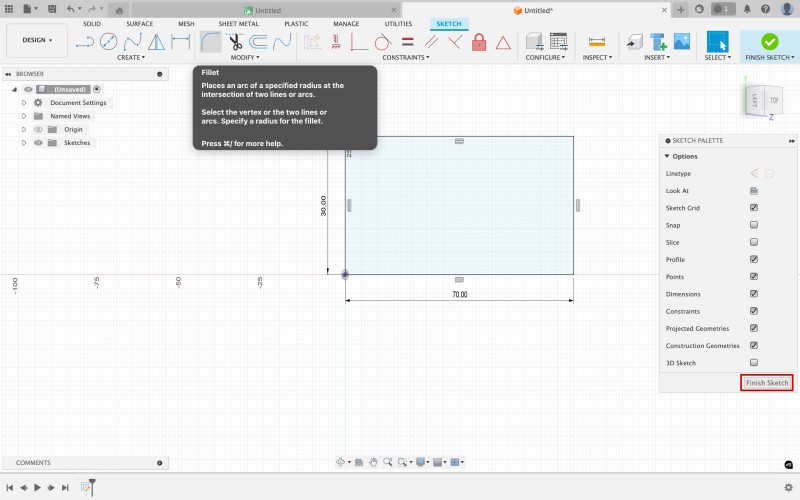
Task: Collapse the Options section in Sketch Palette
Action: 667,157
